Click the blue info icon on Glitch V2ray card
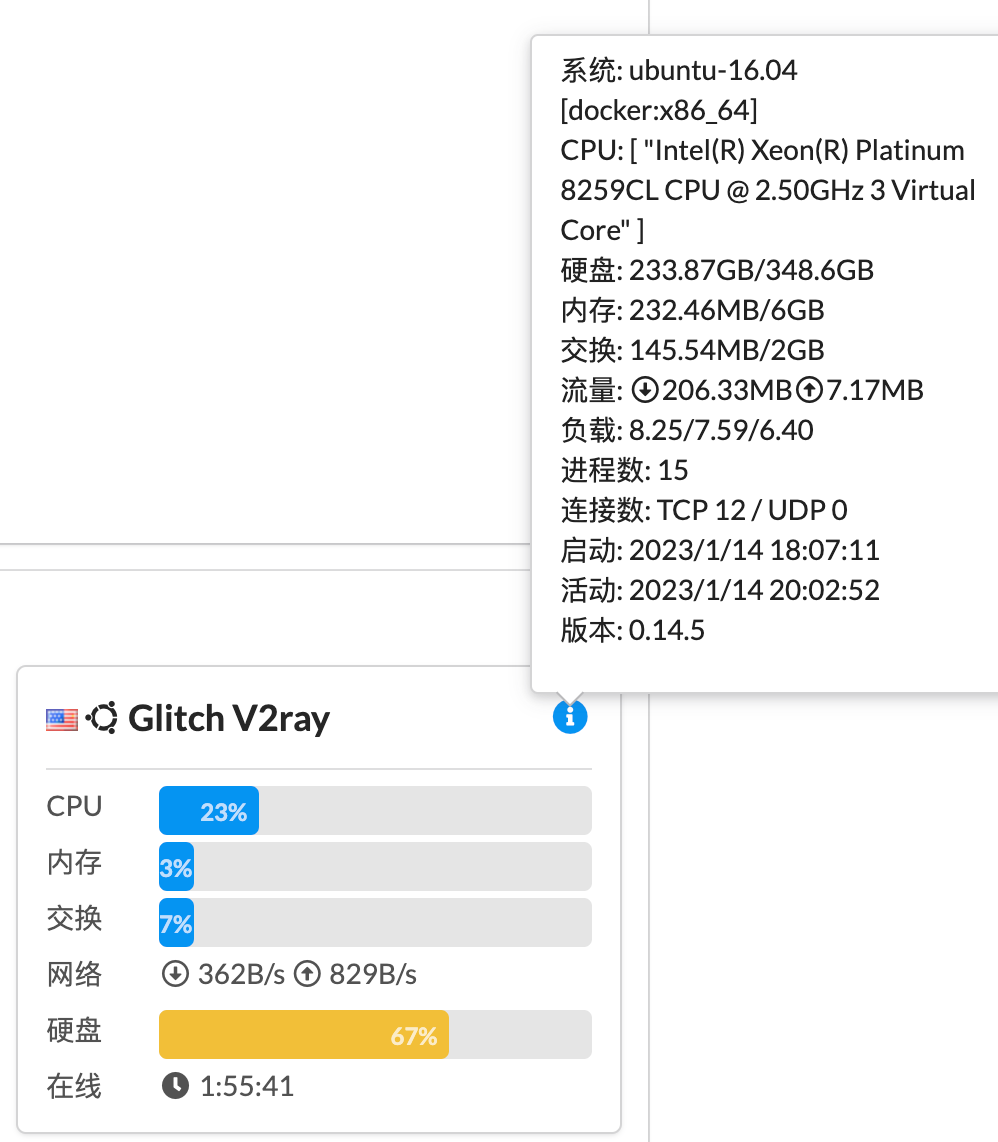This screenshot has height=1142, width=998. click(x=570, y=717)
